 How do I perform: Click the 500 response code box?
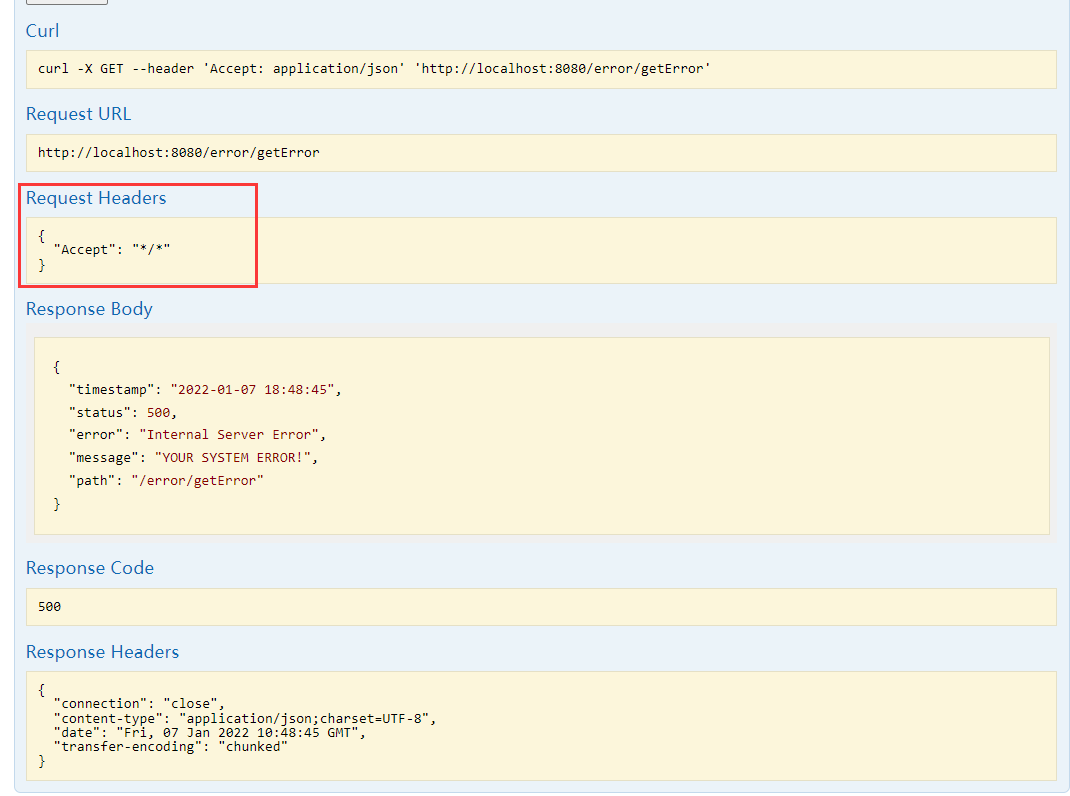(x=46, y=606)
